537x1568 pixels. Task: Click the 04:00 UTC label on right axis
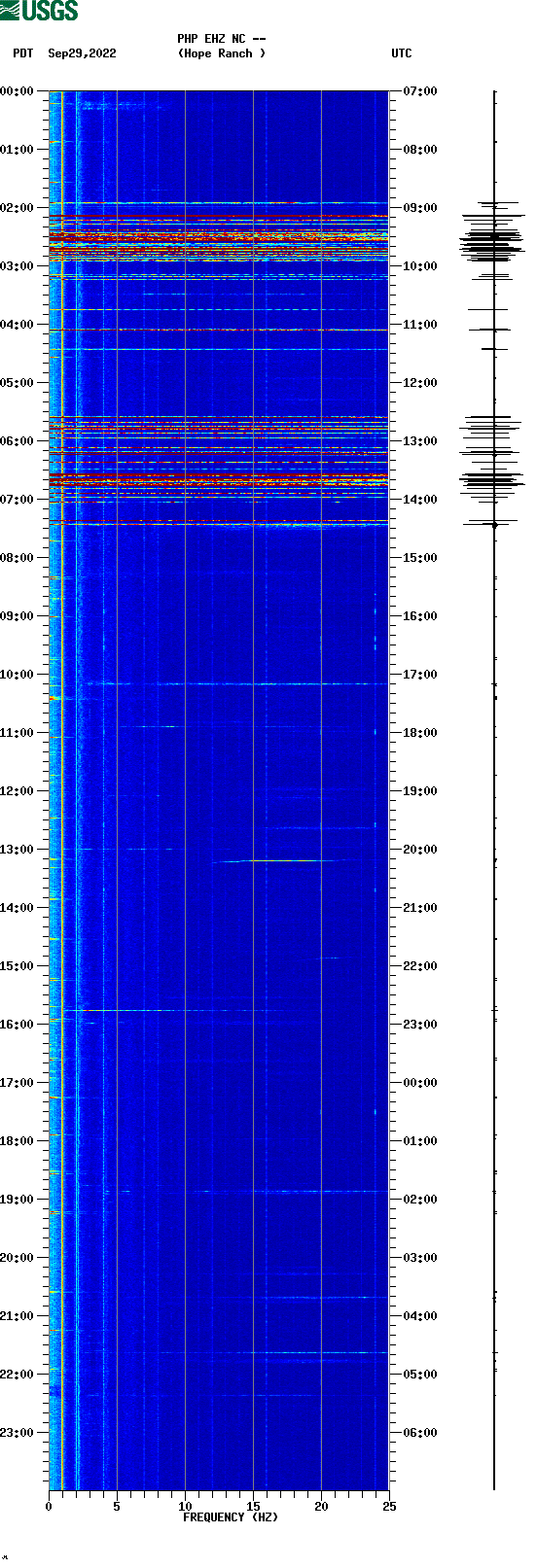pyautogui.click(x=420, y=1316)
